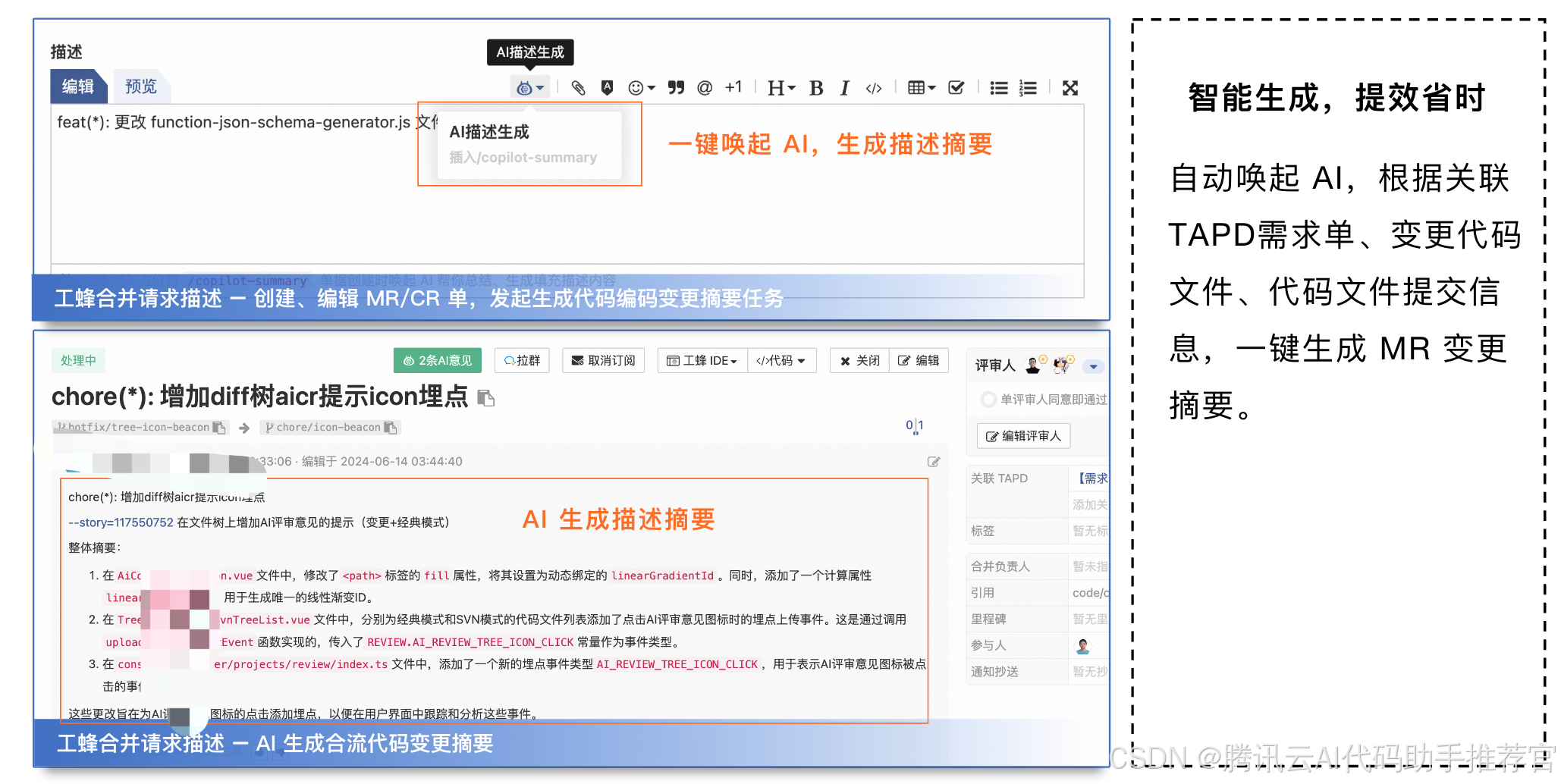Click the 取消订阅 button

coord(603,360)
